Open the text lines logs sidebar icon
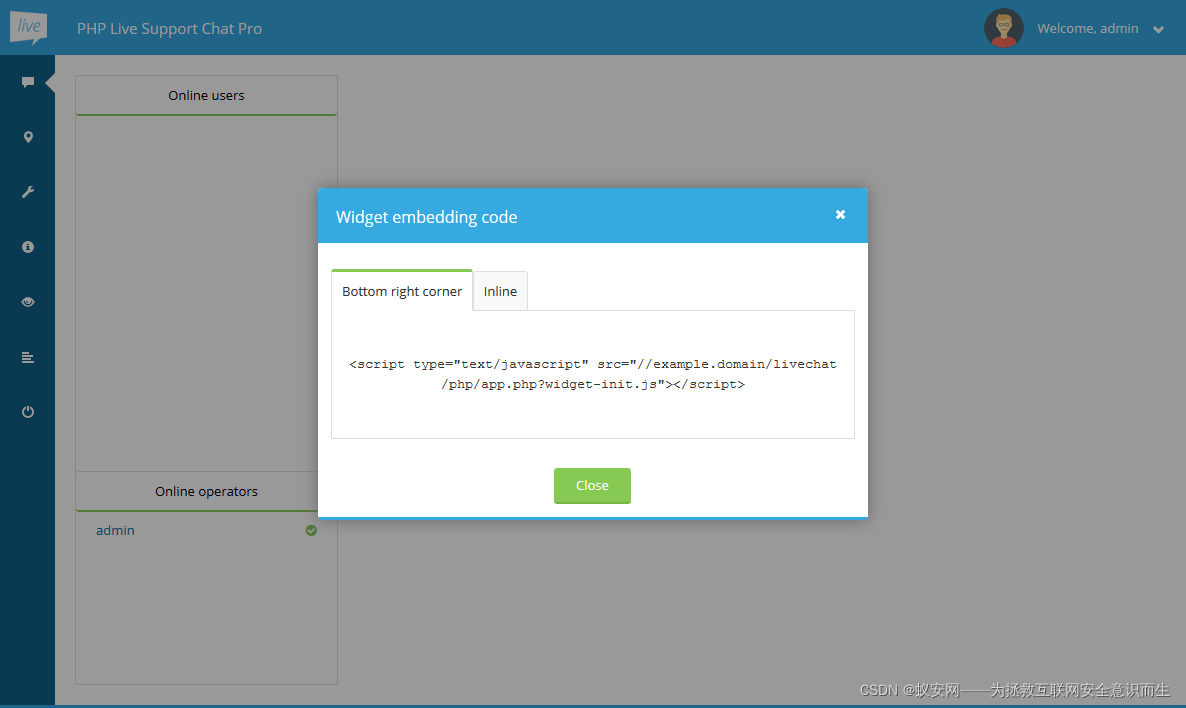Screen dimensions: 1186x708 28,357
